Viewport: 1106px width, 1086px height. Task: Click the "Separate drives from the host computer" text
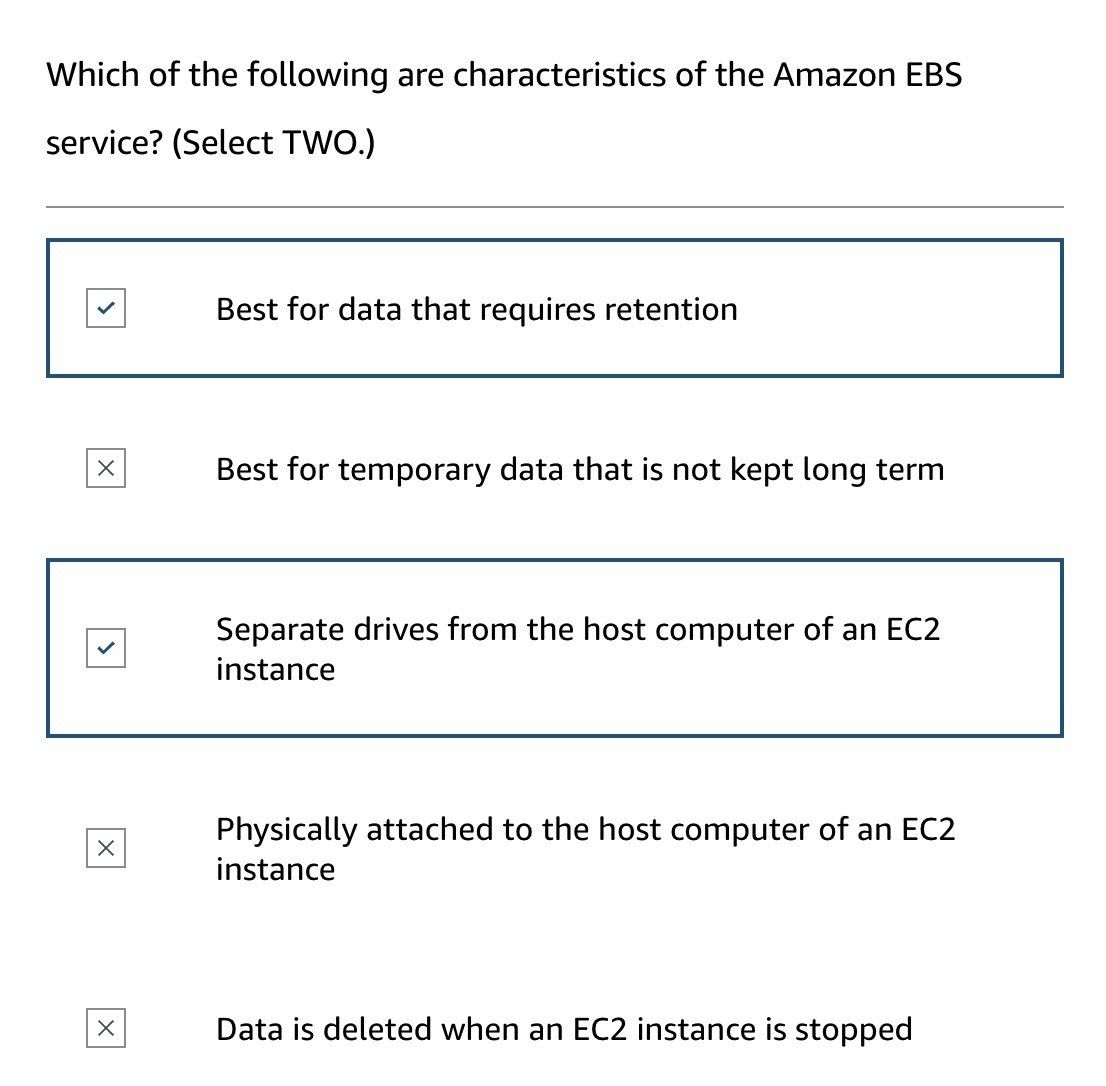tap(577, 630)
